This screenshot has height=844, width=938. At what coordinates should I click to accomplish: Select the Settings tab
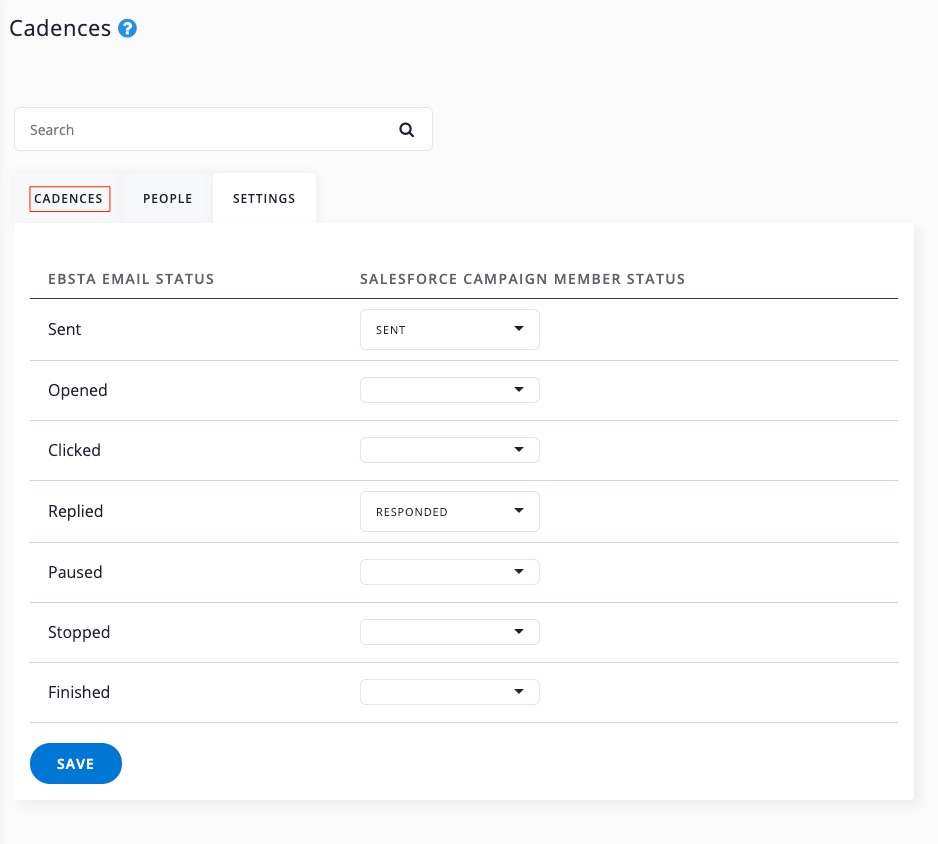264,199
